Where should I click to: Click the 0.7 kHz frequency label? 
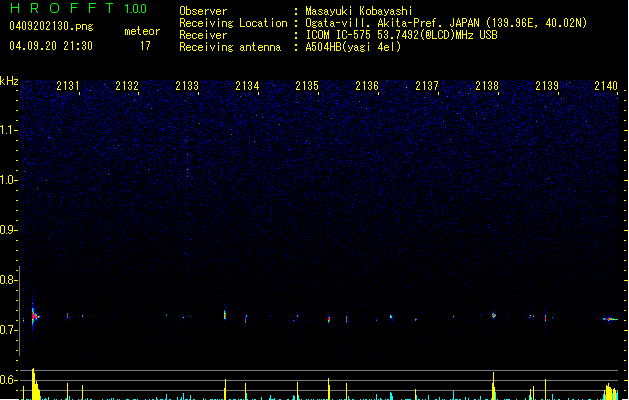coord(9,330)
